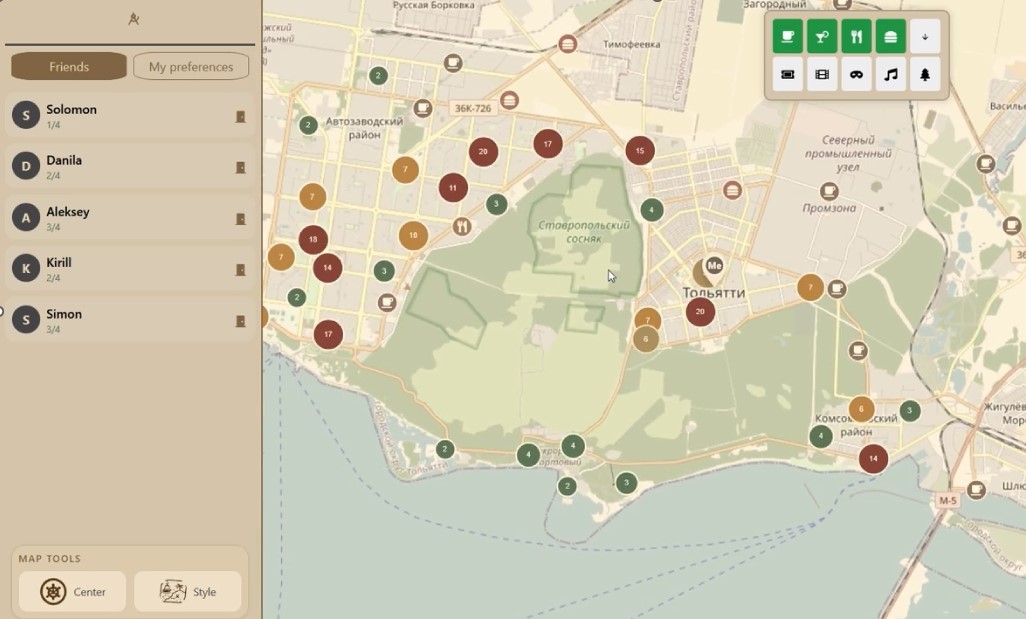Image resolution: width=1026 pixels, height=619 pixels.
Task: Select friend Aleksey in the list
Action: pos(130,218)
